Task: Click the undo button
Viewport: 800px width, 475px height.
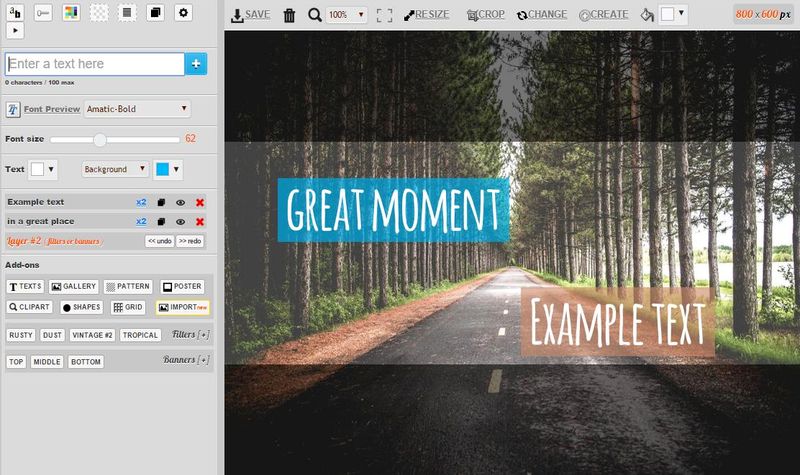Action: pos(160,241)
